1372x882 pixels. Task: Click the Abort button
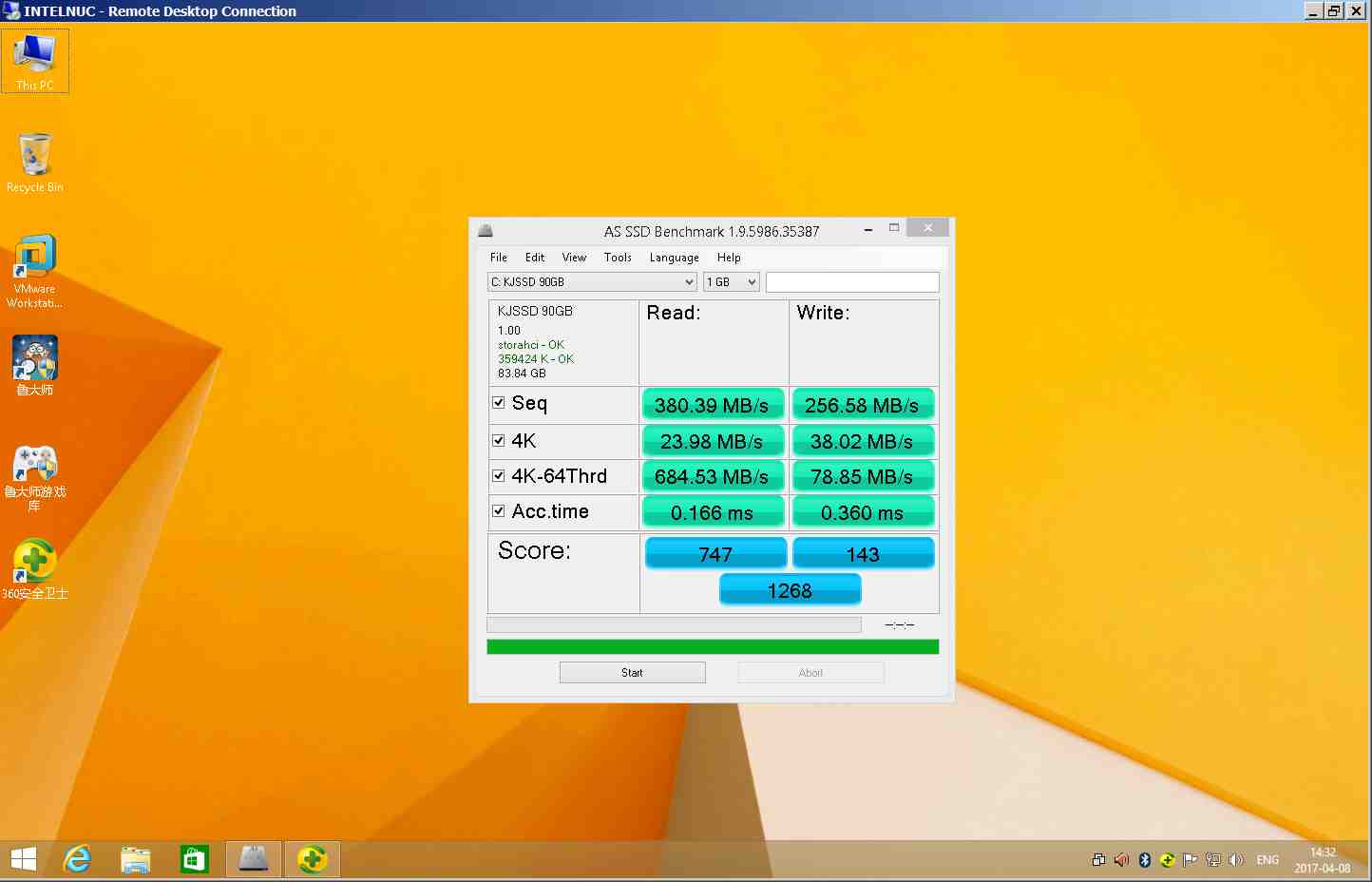point(810,673)
